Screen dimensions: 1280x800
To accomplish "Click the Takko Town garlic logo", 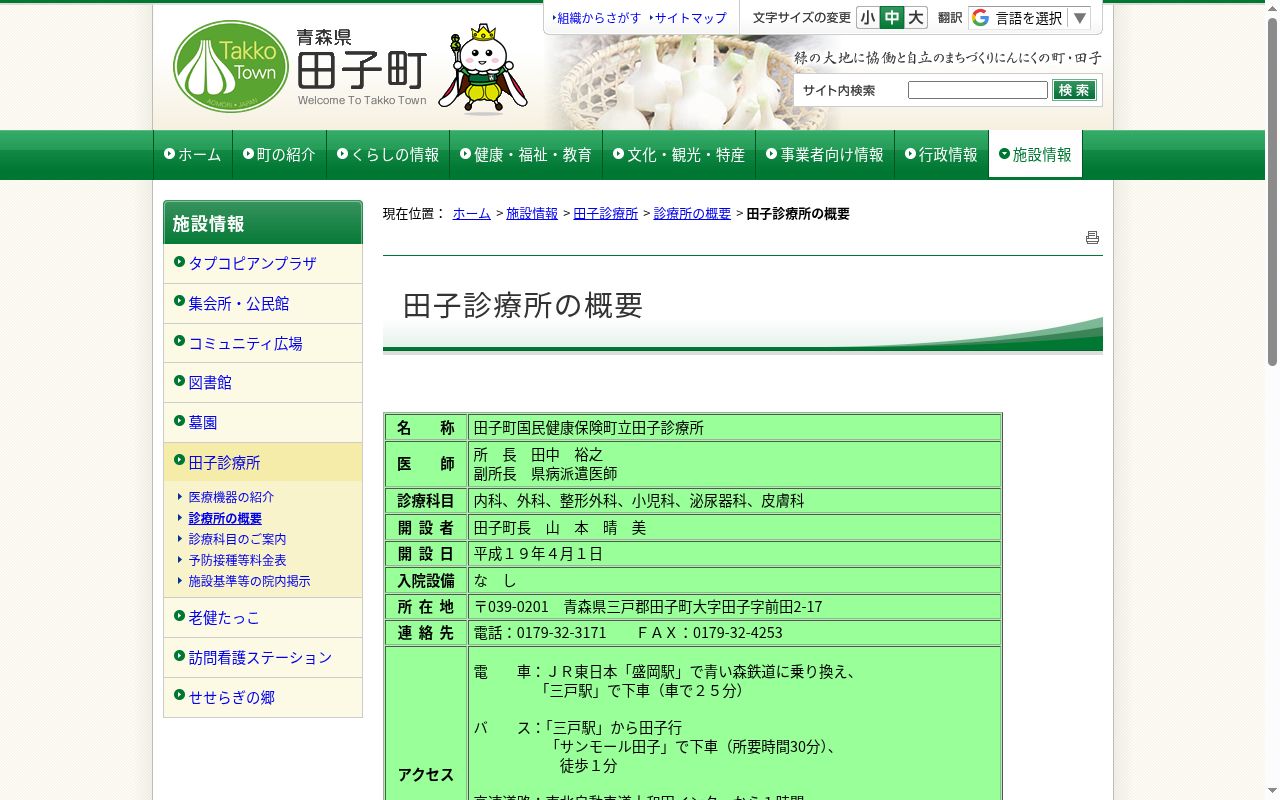I will (x=231, y=67).
